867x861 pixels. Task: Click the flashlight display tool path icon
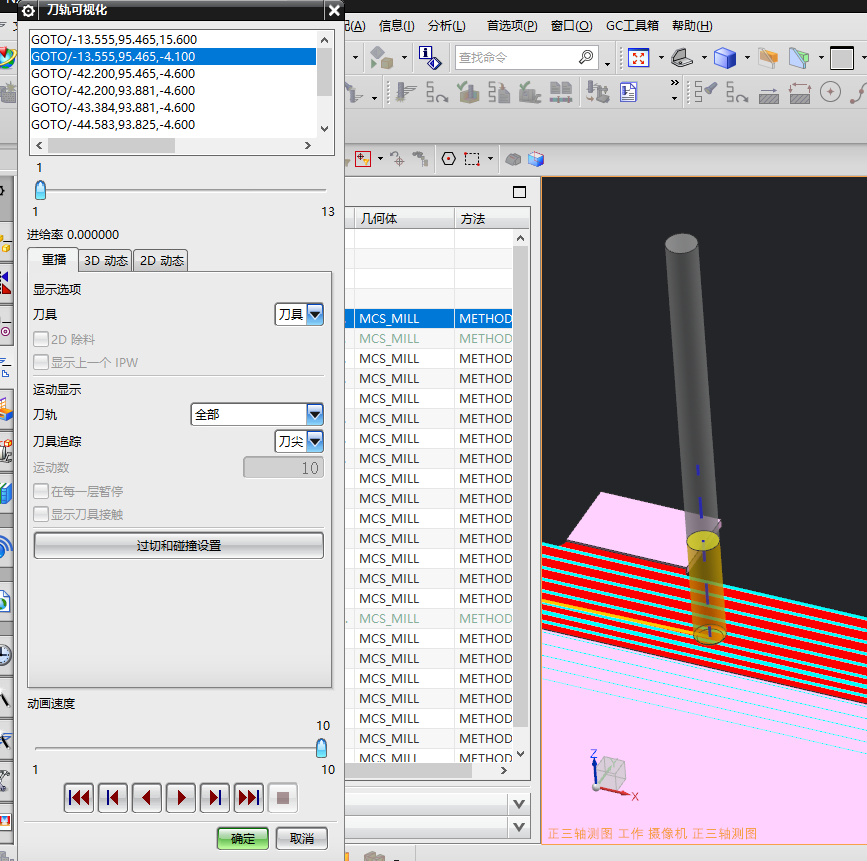pos(706,92)
